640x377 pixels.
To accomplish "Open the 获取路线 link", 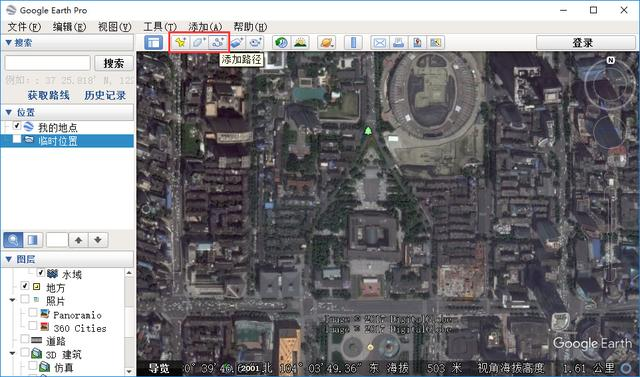I will (x=49, y=95).
